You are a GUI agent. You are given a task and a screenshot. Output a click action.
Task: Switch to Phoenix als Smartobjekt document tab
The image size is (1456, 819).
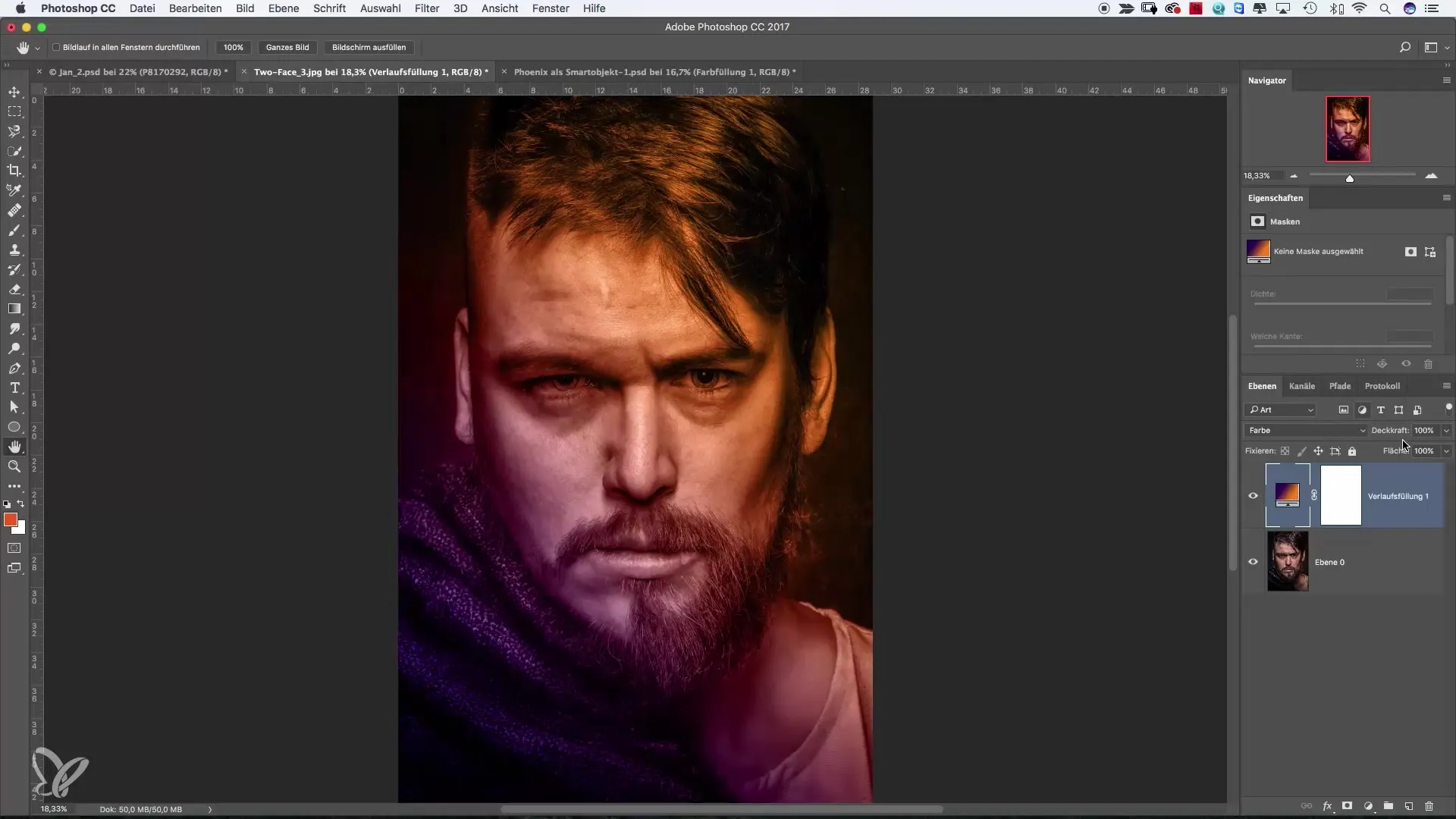(x=654, y=72)
